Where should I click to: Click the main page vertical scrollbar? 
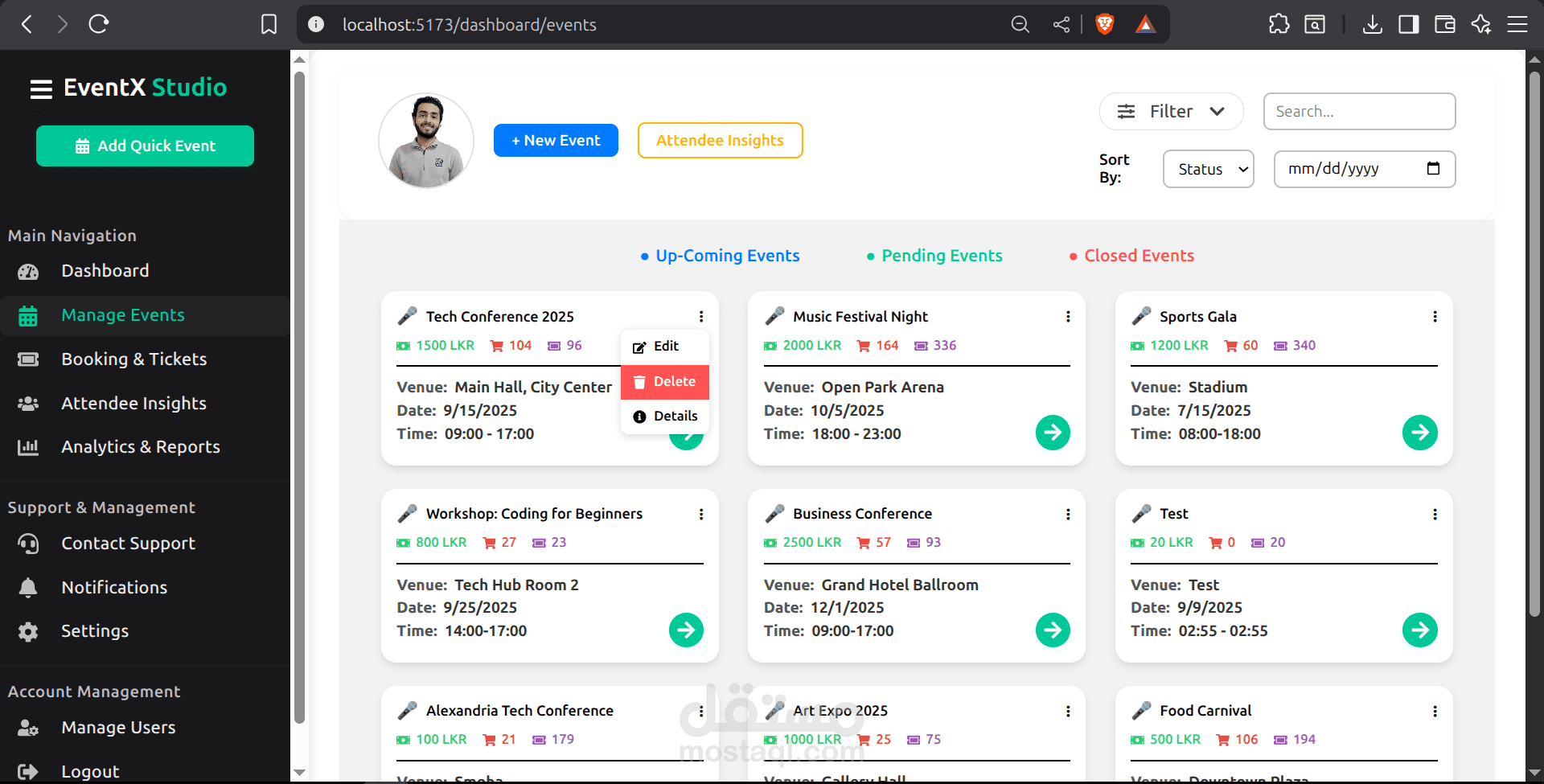click(1534, 346)
